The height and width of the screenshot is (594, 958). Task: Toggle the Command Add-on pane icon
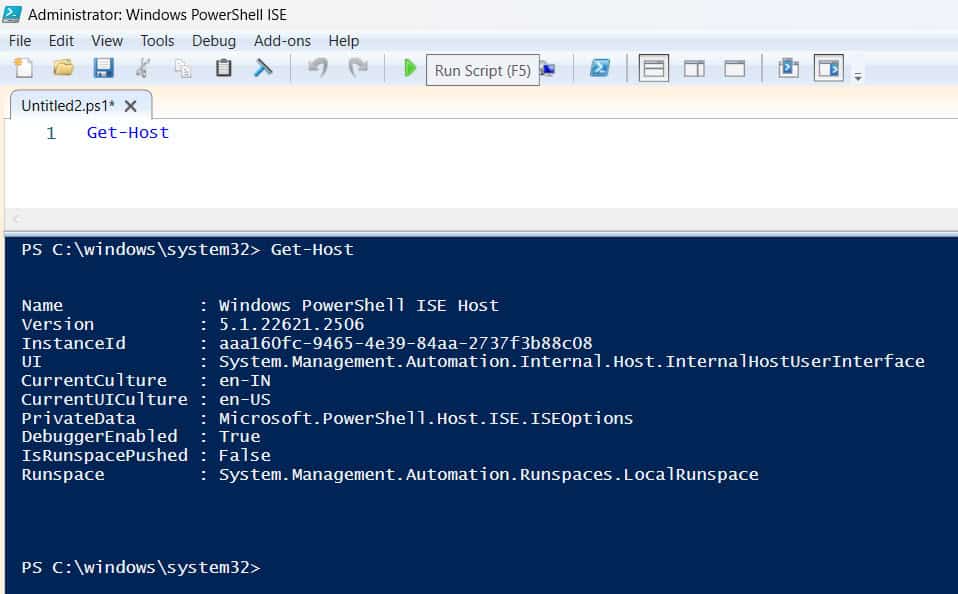[x=829, y=68]
